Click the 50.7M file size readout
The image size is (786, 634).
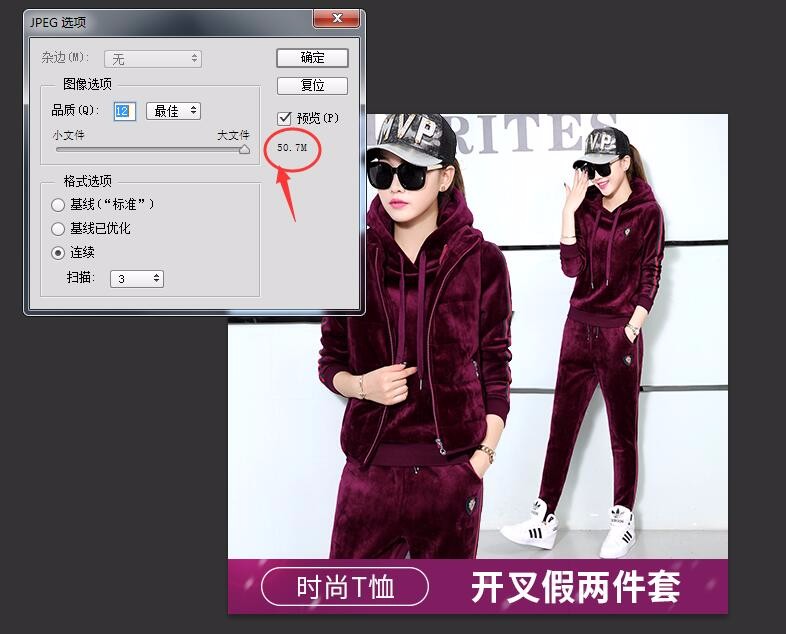coord(292,148)
